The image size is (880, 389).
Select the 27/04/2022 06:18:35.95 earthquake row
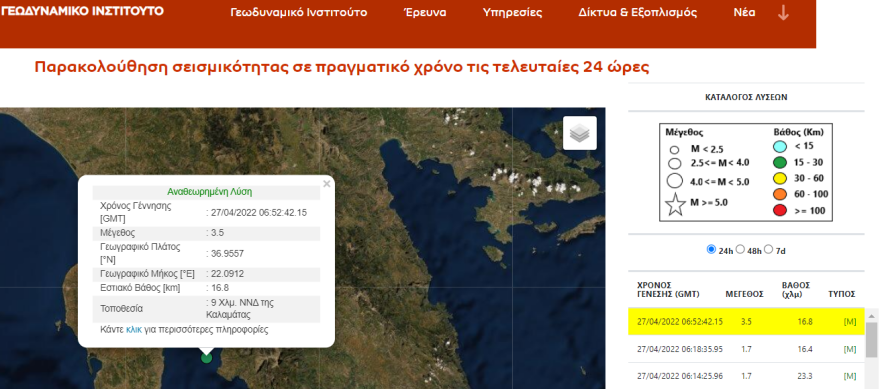[746, 349]
